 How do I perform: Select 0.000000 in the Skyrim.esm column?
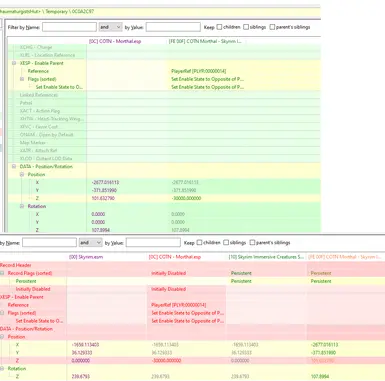coord(81,361)
